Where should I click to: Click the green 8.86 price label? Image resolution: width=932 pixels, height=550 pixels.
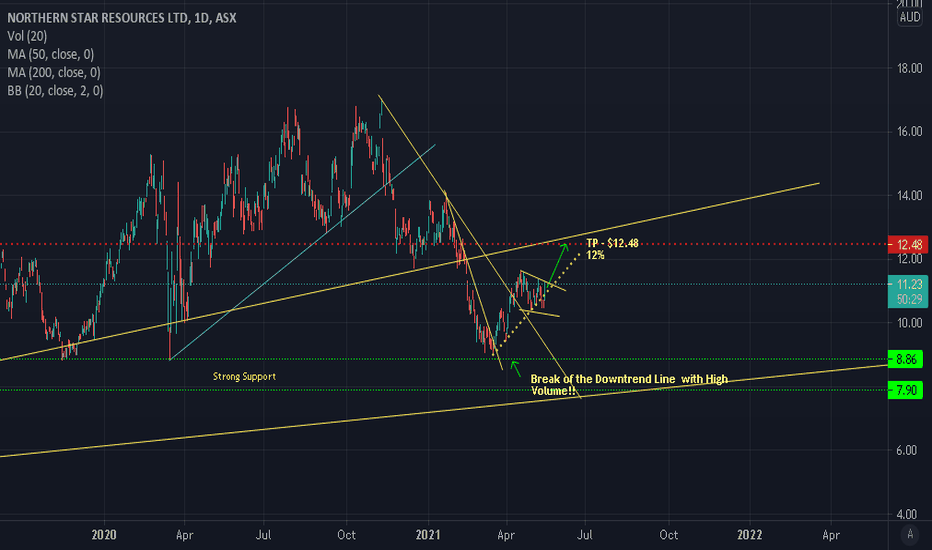coord(905,359)
